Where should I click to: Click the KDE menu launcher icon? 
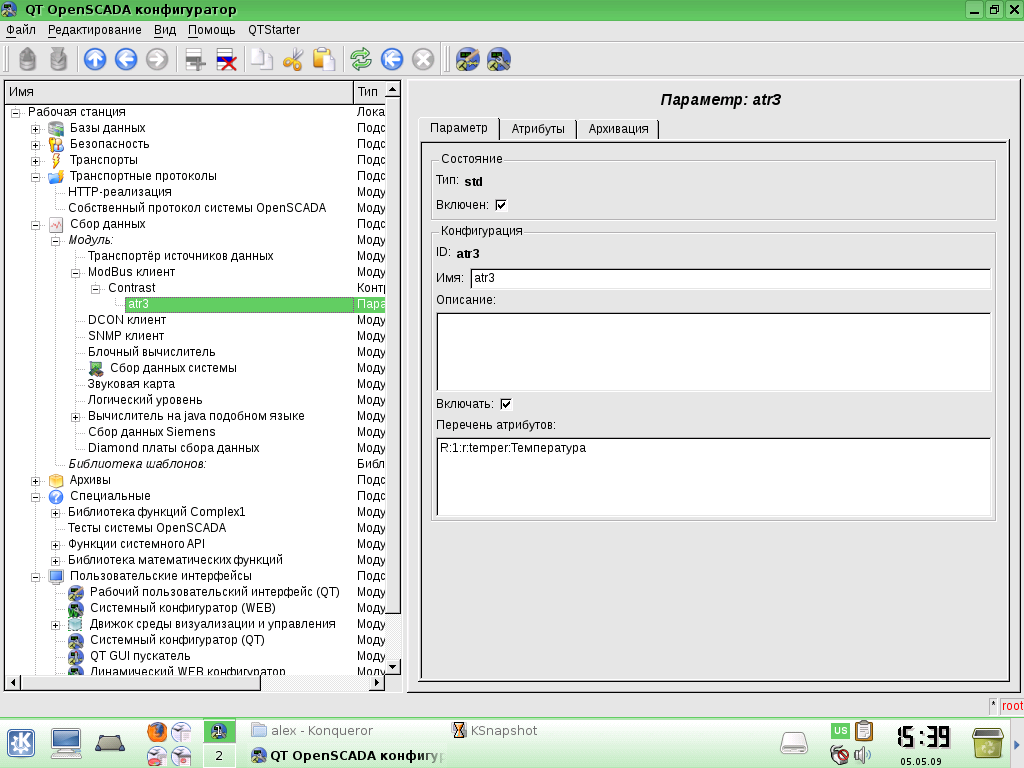pyautogui.click(x=21, y=742)
